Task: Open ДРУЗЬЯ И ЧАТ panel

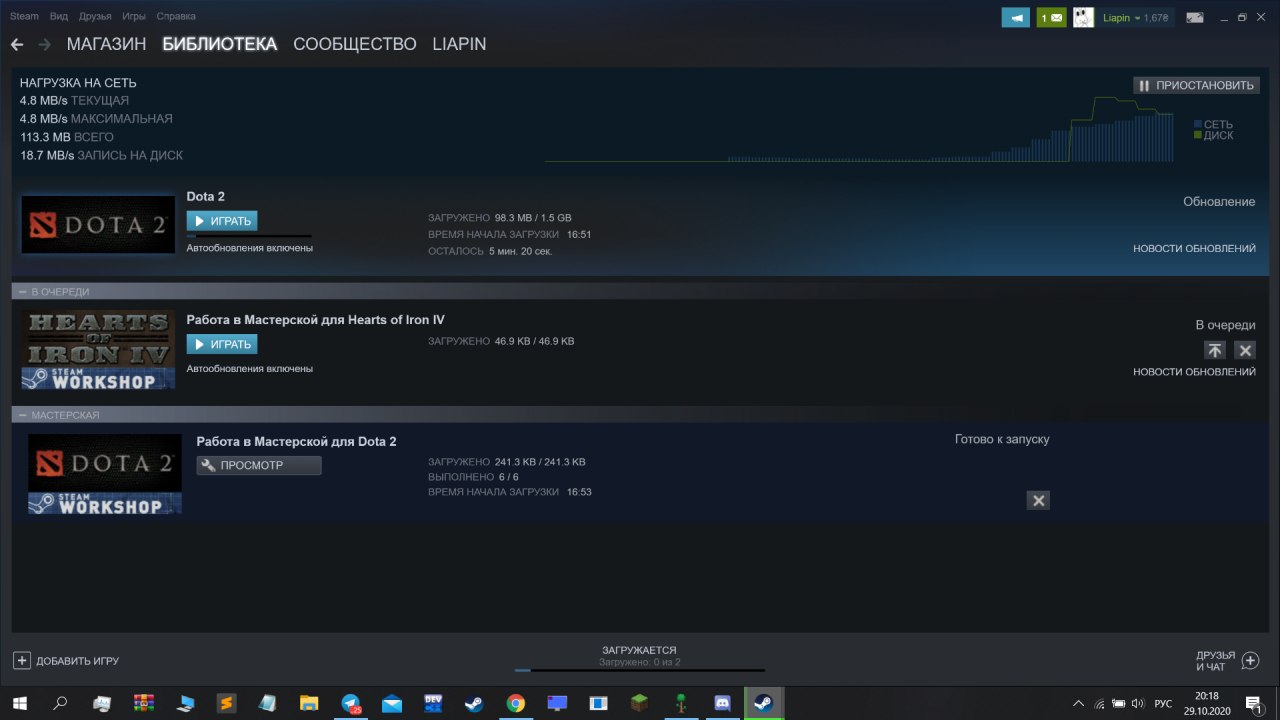Action: point(1227,660)
